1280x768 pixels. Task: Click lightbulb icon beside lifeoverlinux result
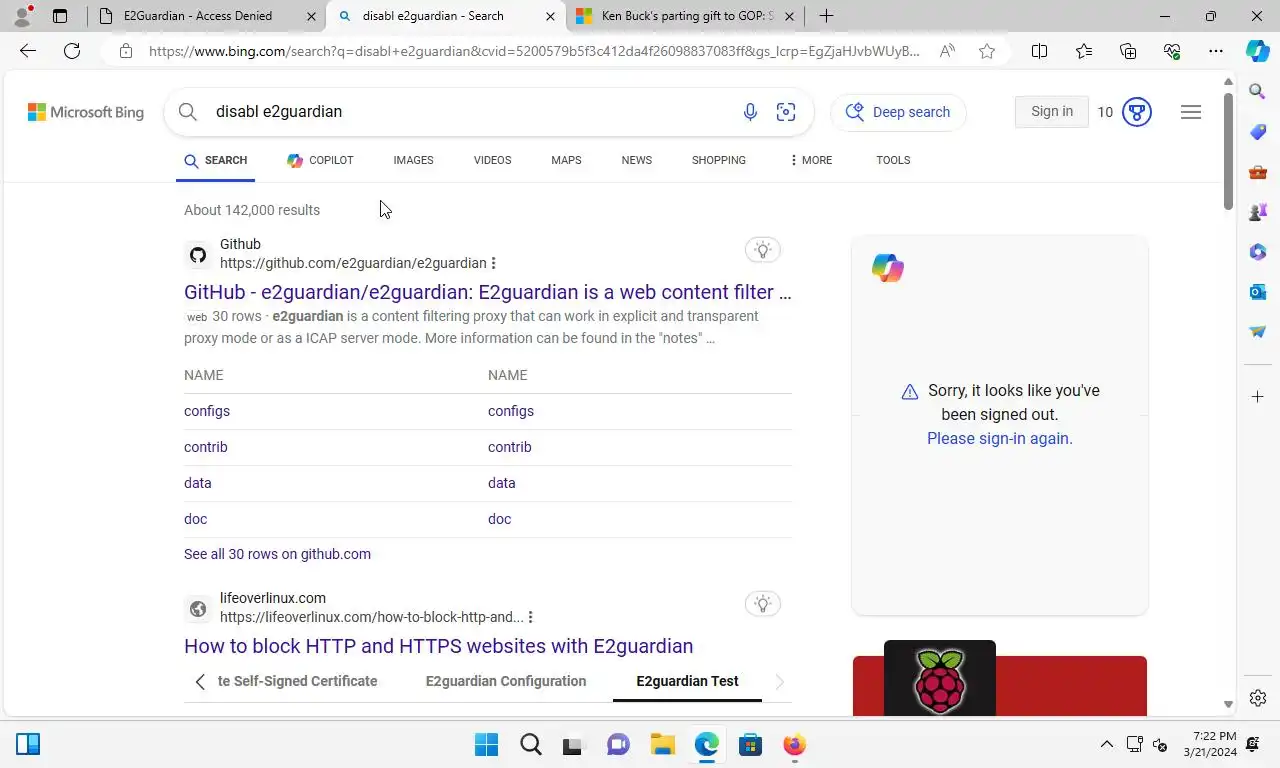(763, 604)
